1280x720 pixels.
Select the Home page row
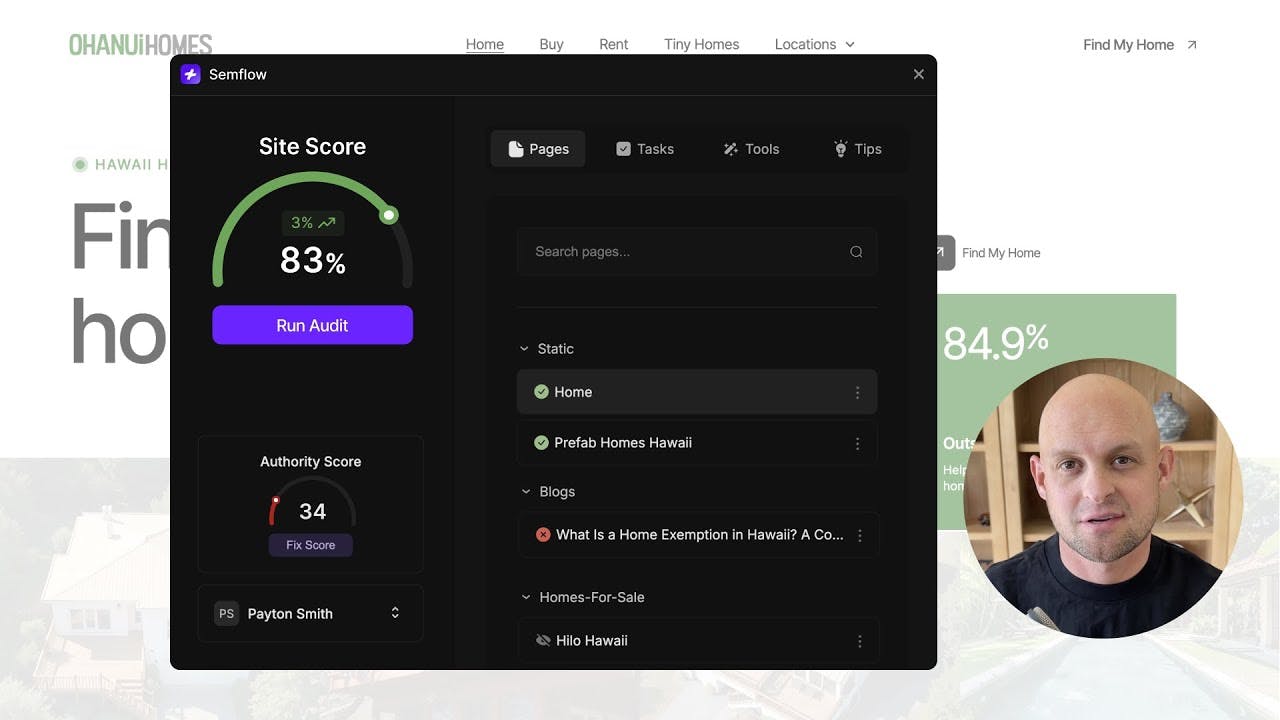coord(697,392)
